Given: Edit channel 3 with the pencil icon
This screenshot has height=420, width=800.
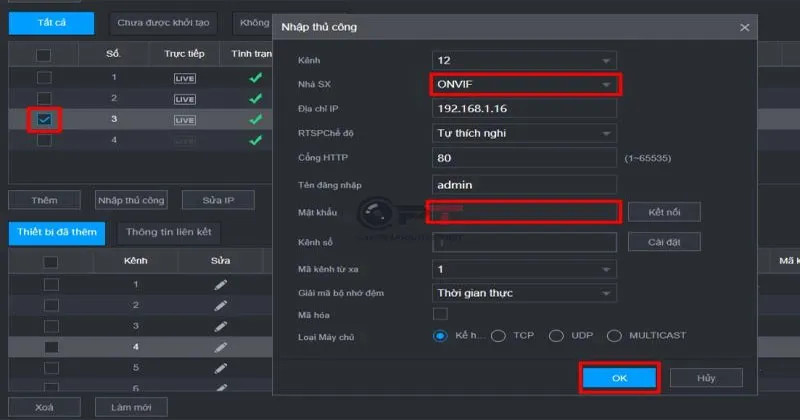Looking at the screenshot, I should 221,326.
